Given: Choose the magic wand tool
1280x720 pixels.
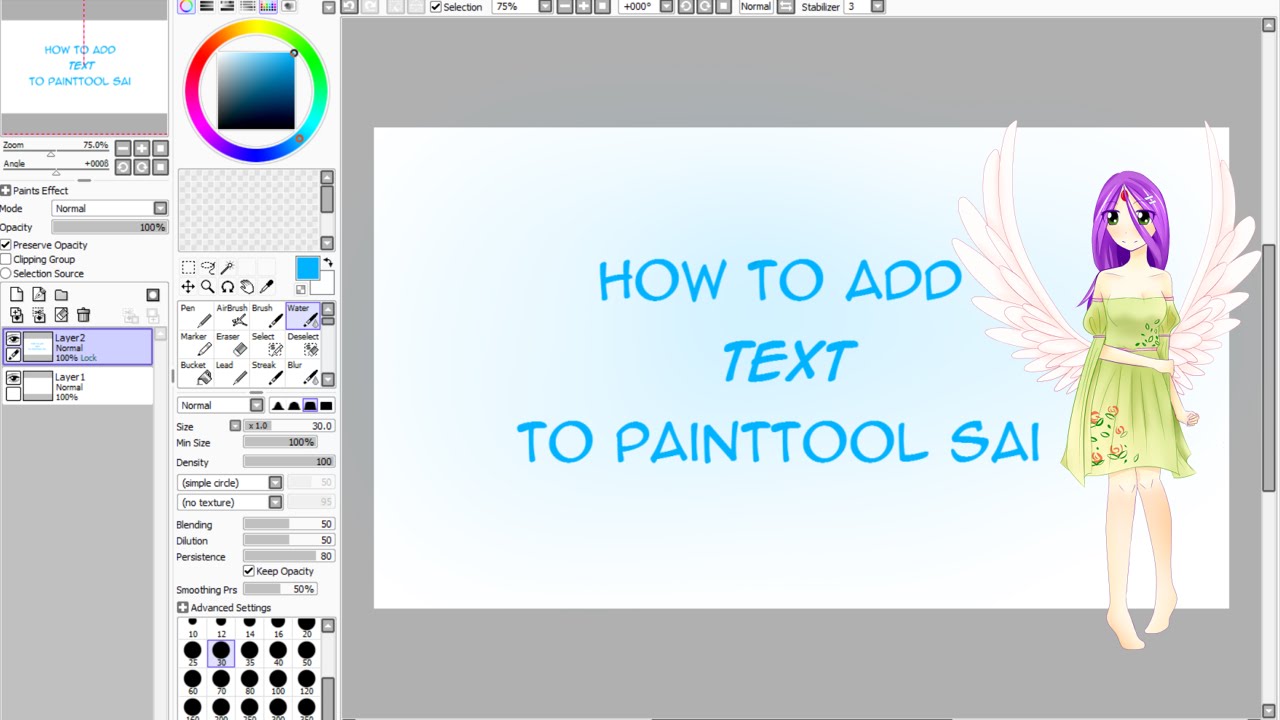Looking at the screenshot, I should point(227,268).
